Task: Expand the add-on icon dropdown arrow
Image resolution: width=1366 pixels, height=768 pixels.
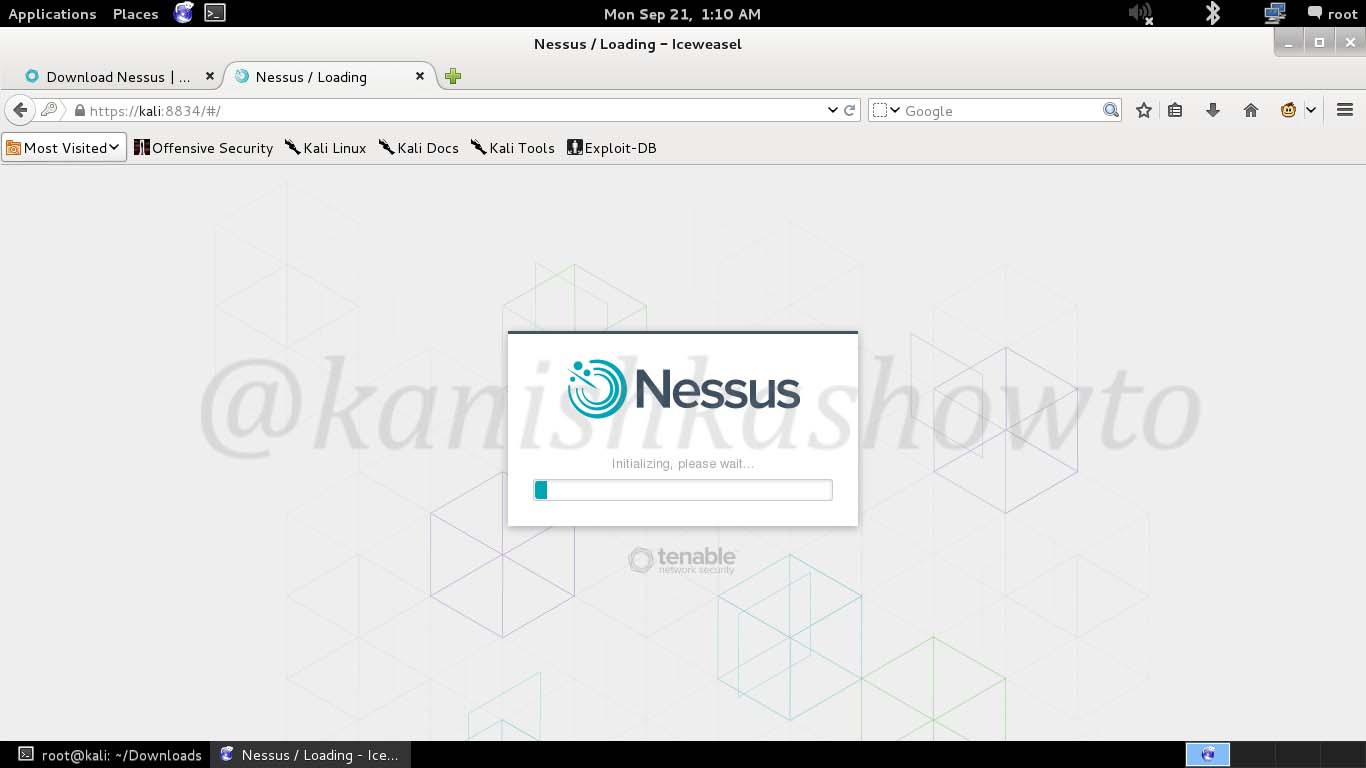Action: pos(1310,110)
